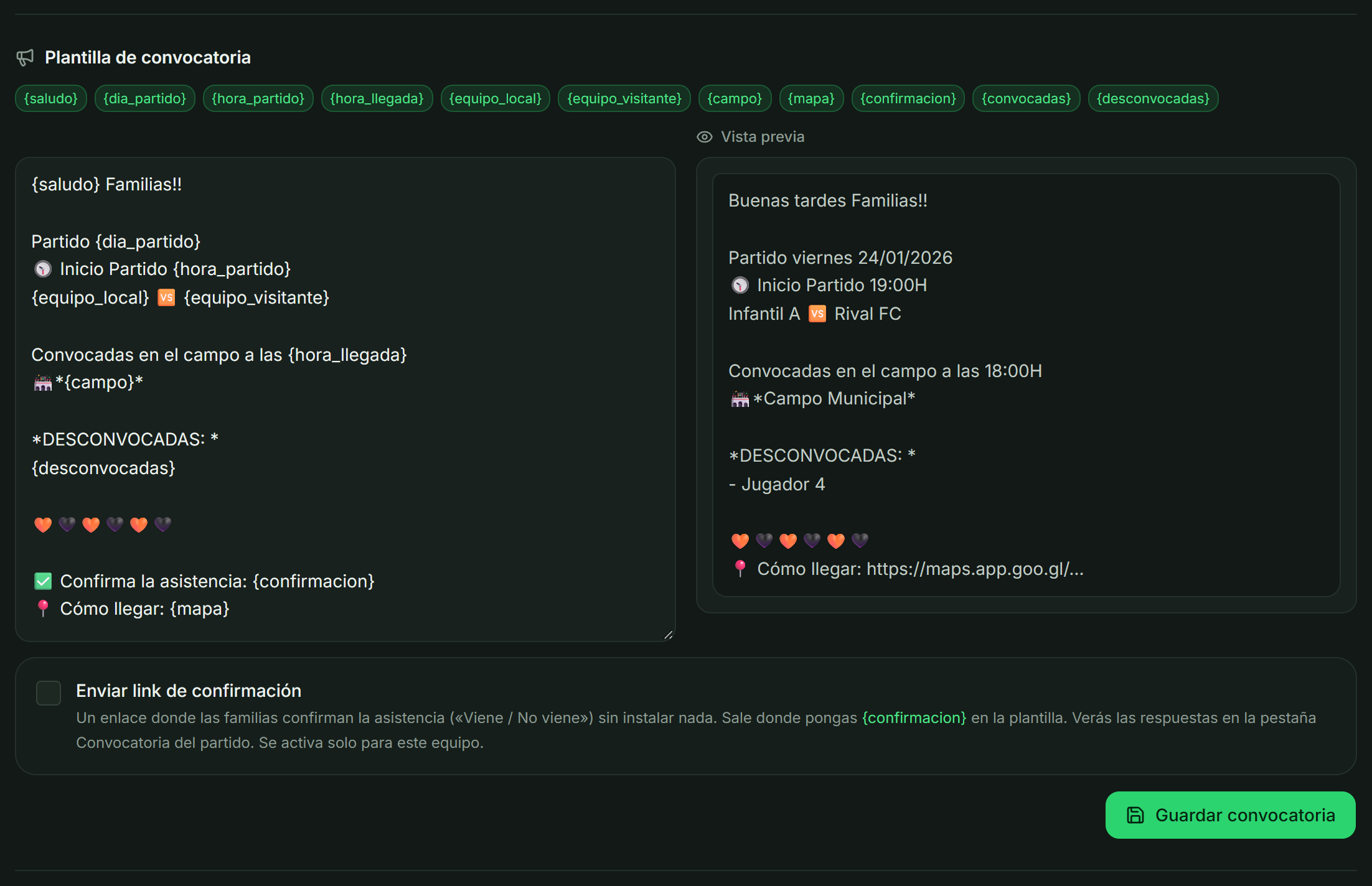
Task: Insert the {dia_partido} variable chip
Action: (145, 98)
